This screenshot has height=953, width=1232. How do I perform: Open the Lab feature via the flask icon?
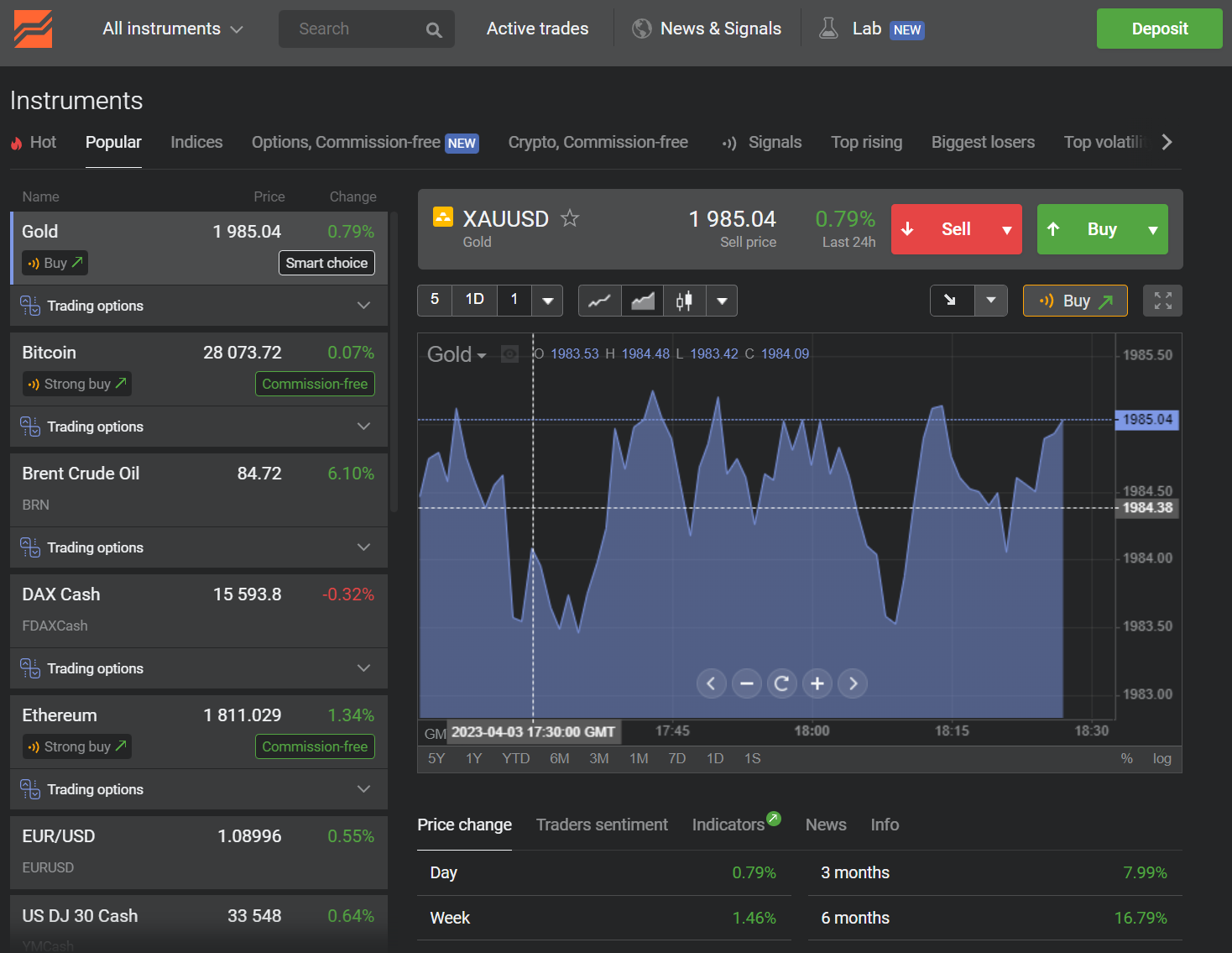[828, 28]
